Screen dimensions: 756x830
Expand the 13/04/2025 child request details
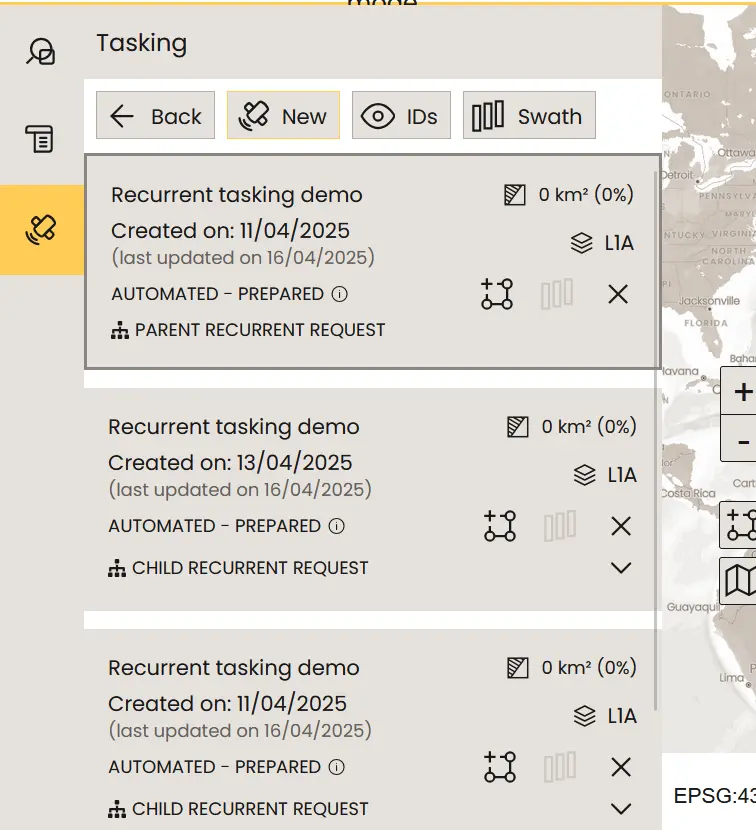point(621,568)
